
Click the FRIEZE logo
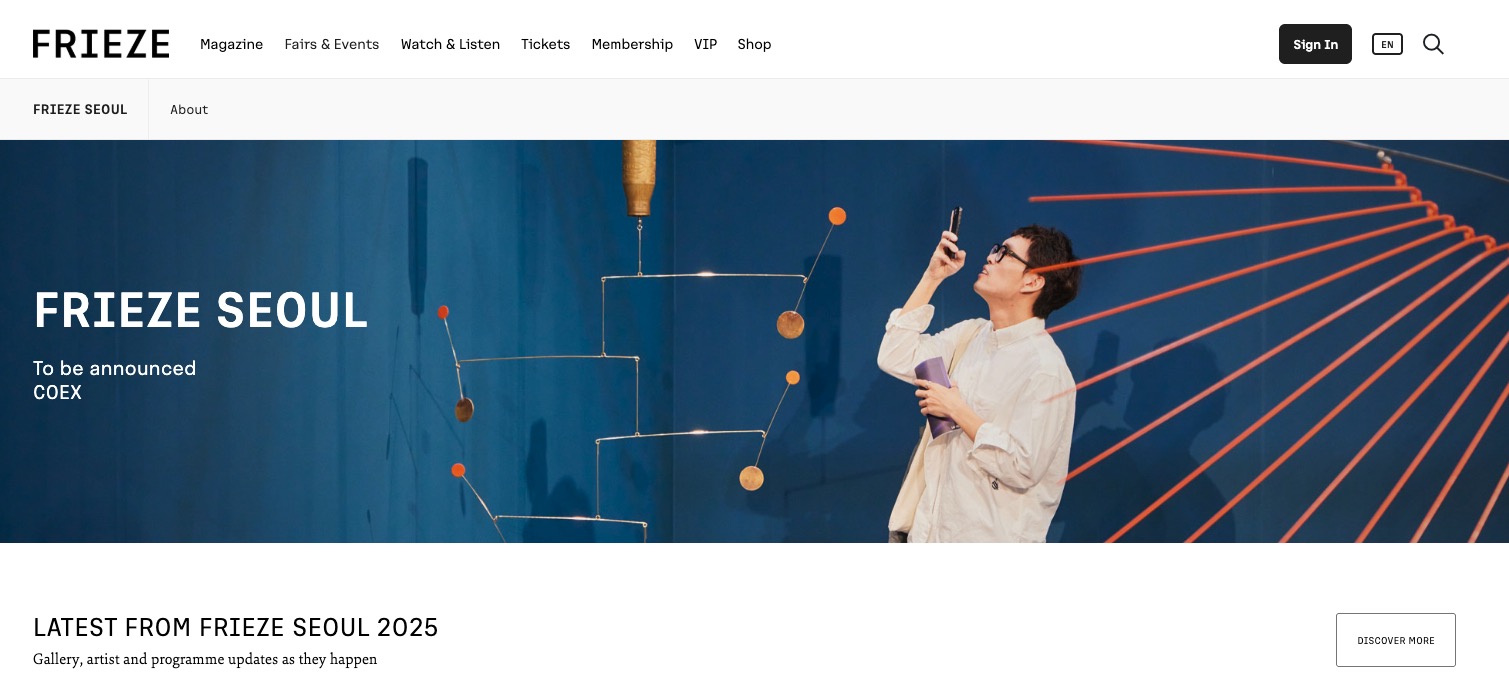101,44
